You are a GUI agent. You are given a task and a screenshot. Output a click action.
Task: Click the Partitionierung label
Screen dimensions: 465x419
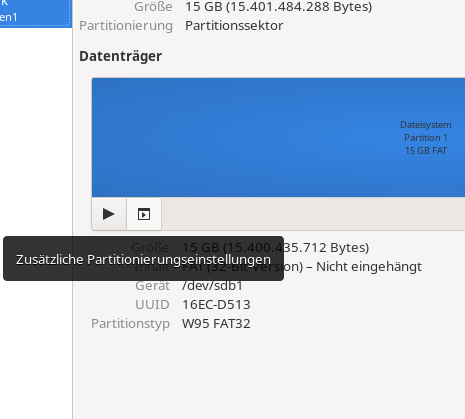[126, 26]
